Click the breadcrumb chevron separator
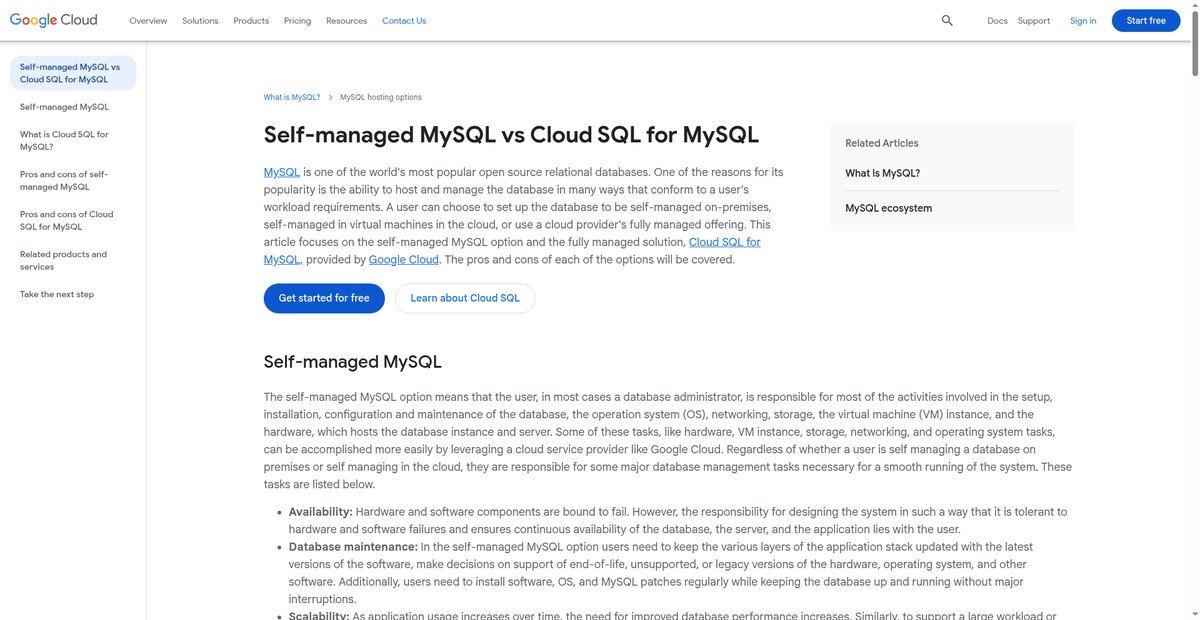The width and height of the screenshot is (1200, 620). pos(330,97)
